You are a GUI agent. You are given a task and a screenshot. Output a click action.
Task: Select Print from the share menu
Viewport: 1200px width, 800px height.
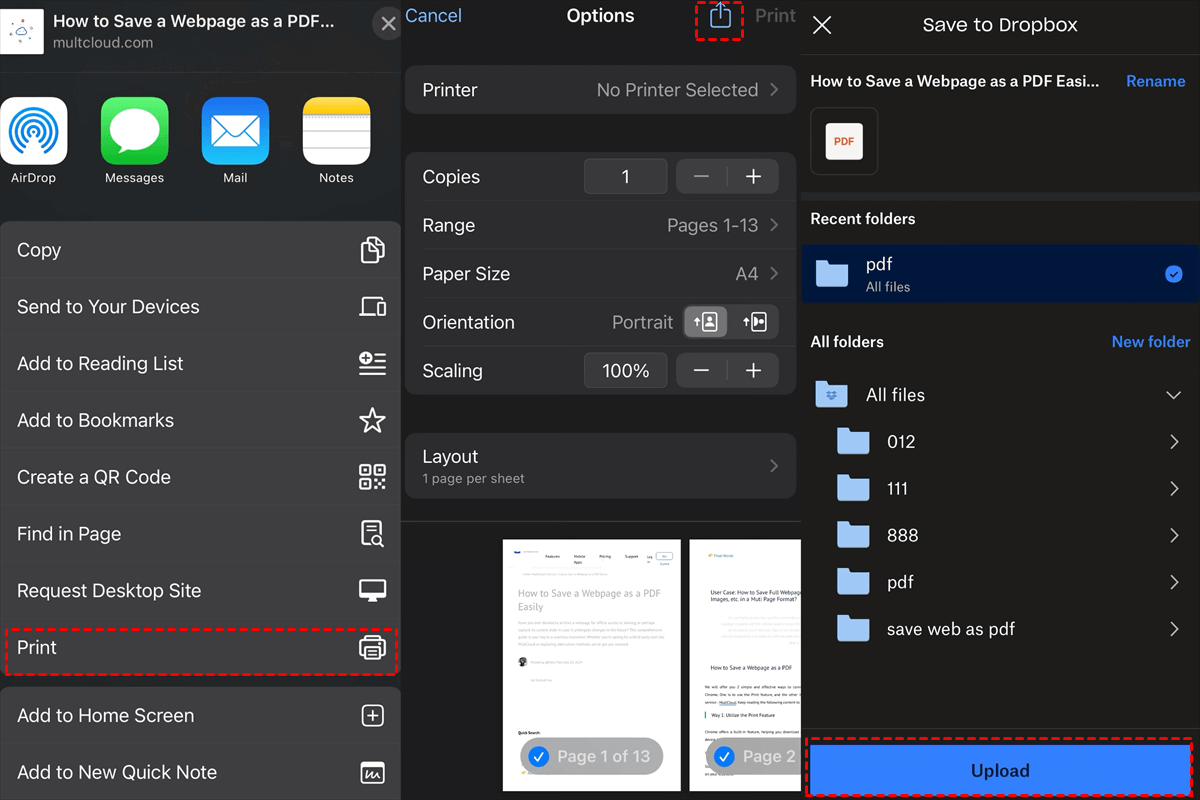pyautogui.click(x=200, y=648)
